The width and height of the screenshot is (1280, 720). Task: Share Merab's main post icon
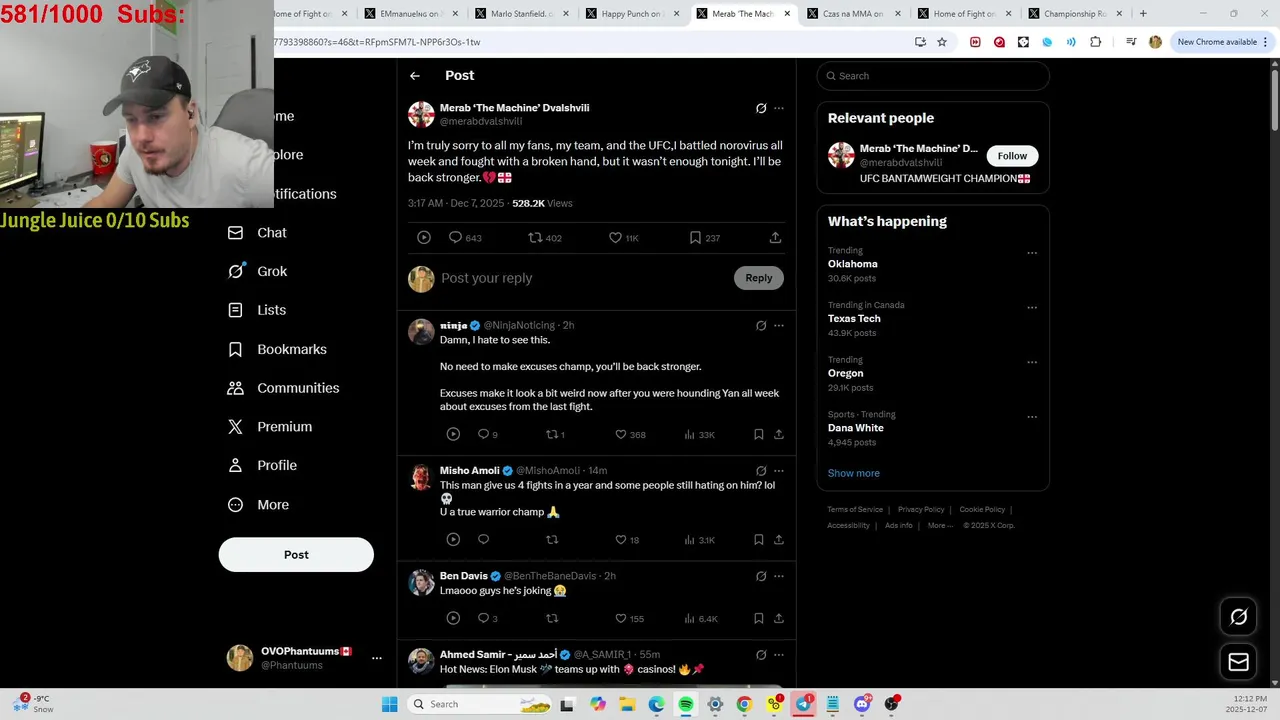pyautogui.click(x=775, y=238)
